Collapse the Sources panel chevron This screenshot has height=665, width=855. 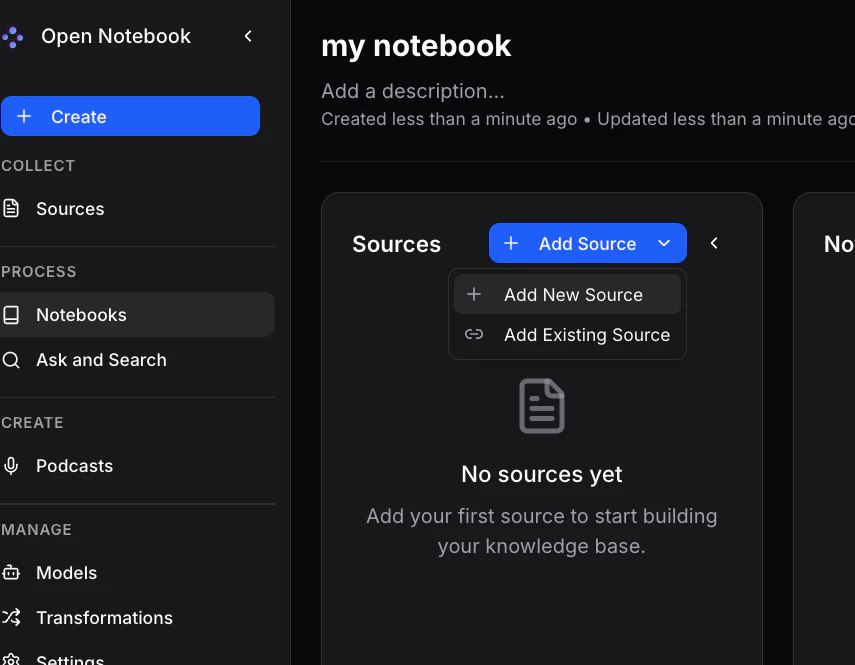click(x=714, y=243)
